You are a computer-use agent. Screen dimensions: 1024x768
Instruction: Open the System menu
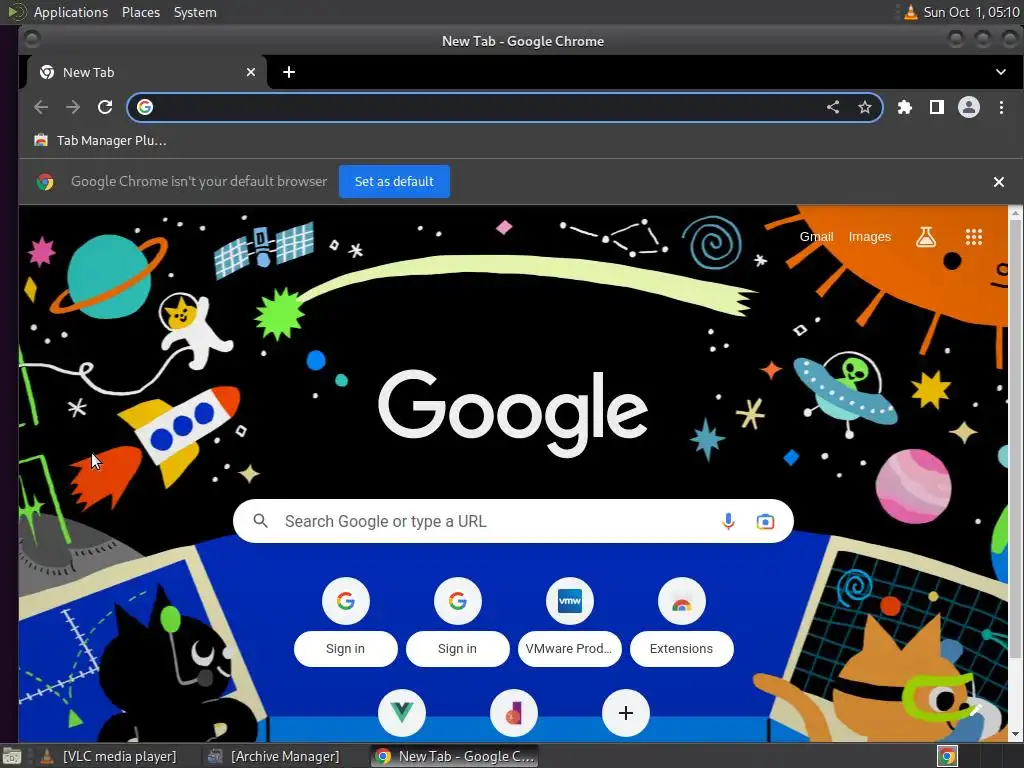pos(195,12)
